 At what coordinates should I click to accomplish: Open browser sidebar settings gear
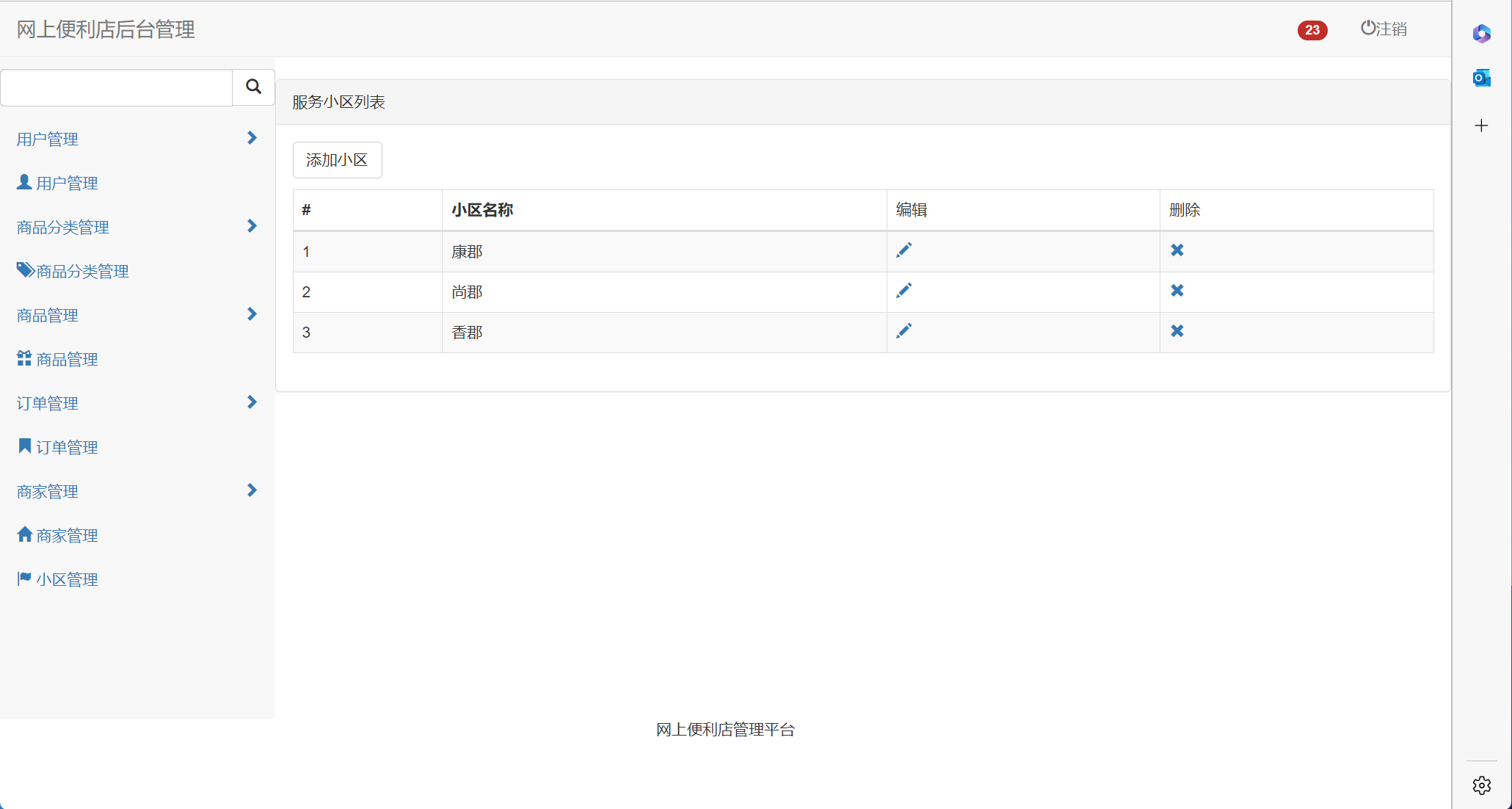coord(1481,786)
